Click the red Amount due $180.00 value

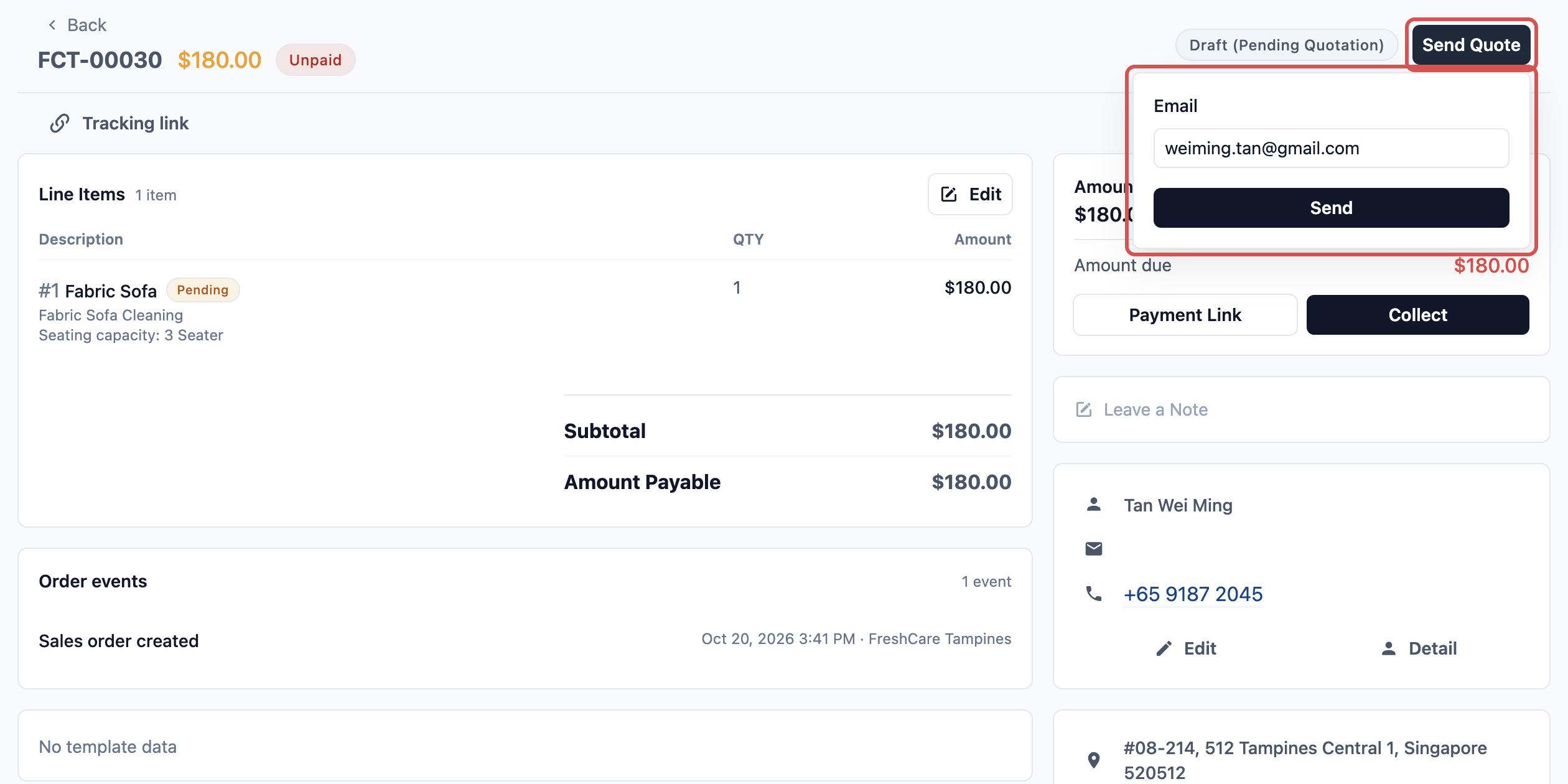1491,266
